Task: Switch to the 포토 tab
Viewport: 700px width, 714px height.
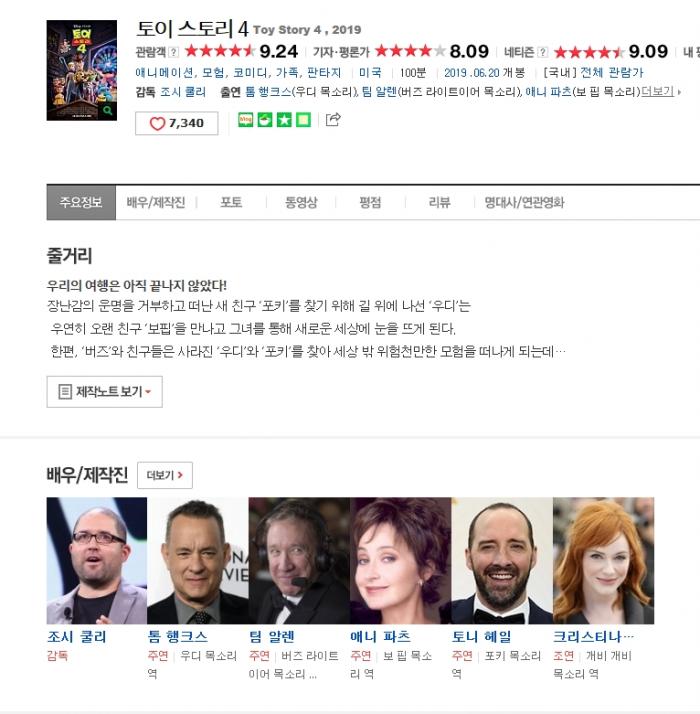Action: coord(231,202)
